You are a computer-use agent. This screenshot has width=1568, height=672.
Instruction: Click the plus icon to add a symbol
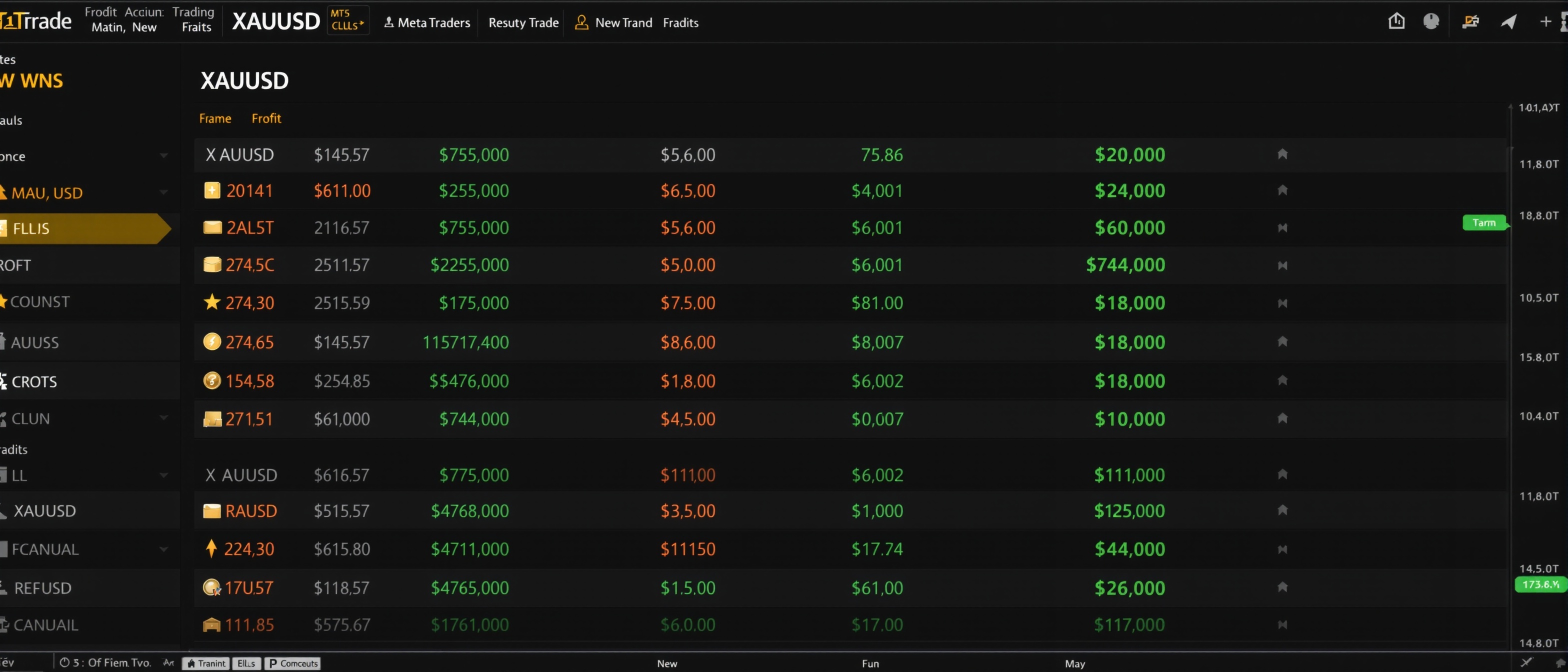click(1546, 20)
